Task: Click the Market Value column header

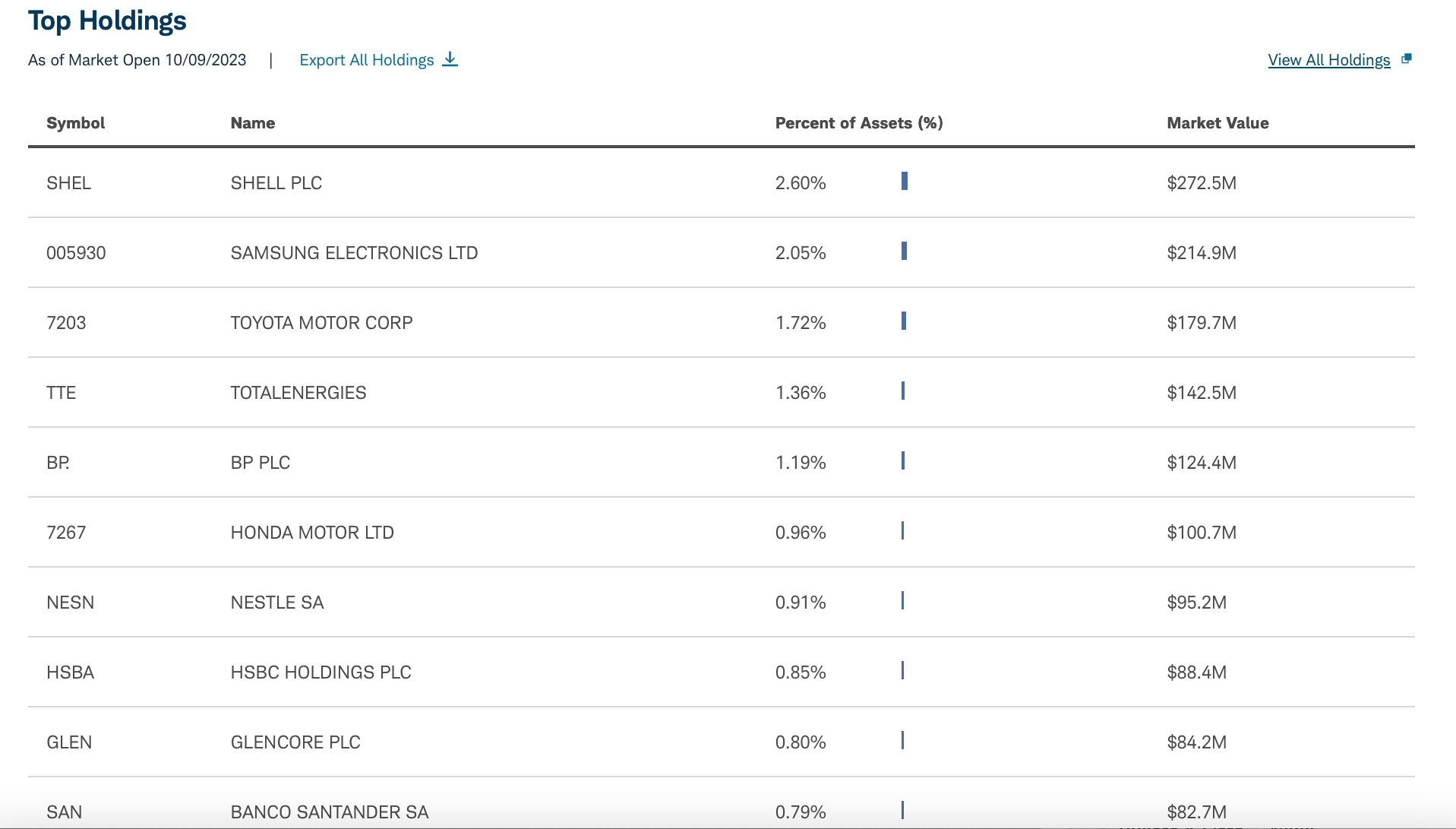Action: 1218,123
